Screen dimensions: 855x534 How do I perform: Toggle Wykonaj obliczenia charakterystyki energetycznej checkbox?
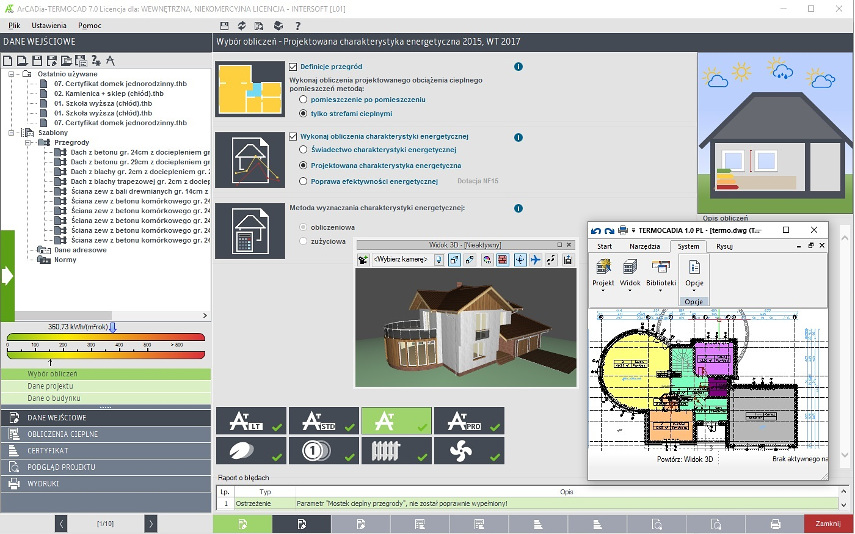293,137
